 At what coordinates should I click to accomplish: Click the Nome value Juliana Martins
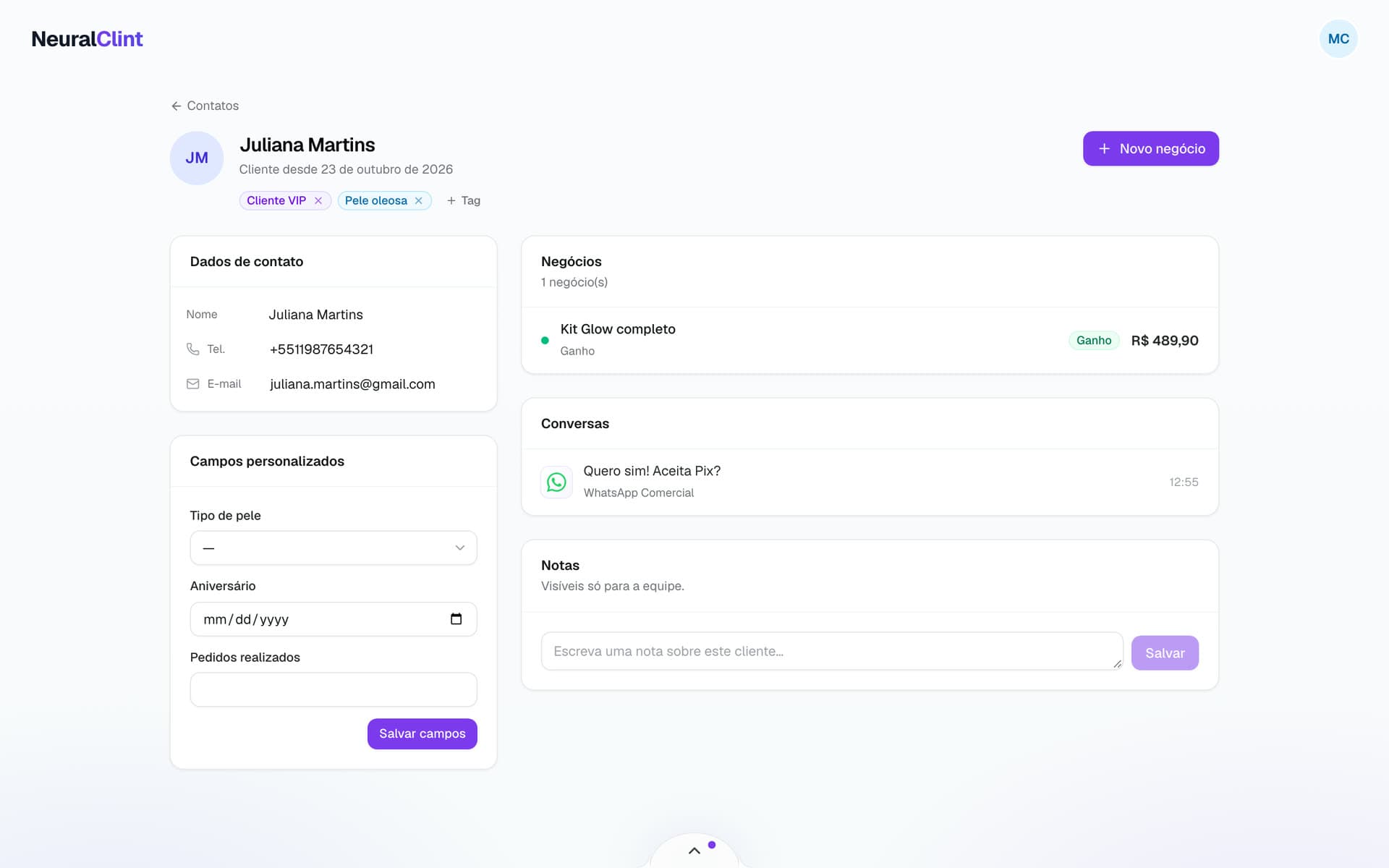point(316,315)
